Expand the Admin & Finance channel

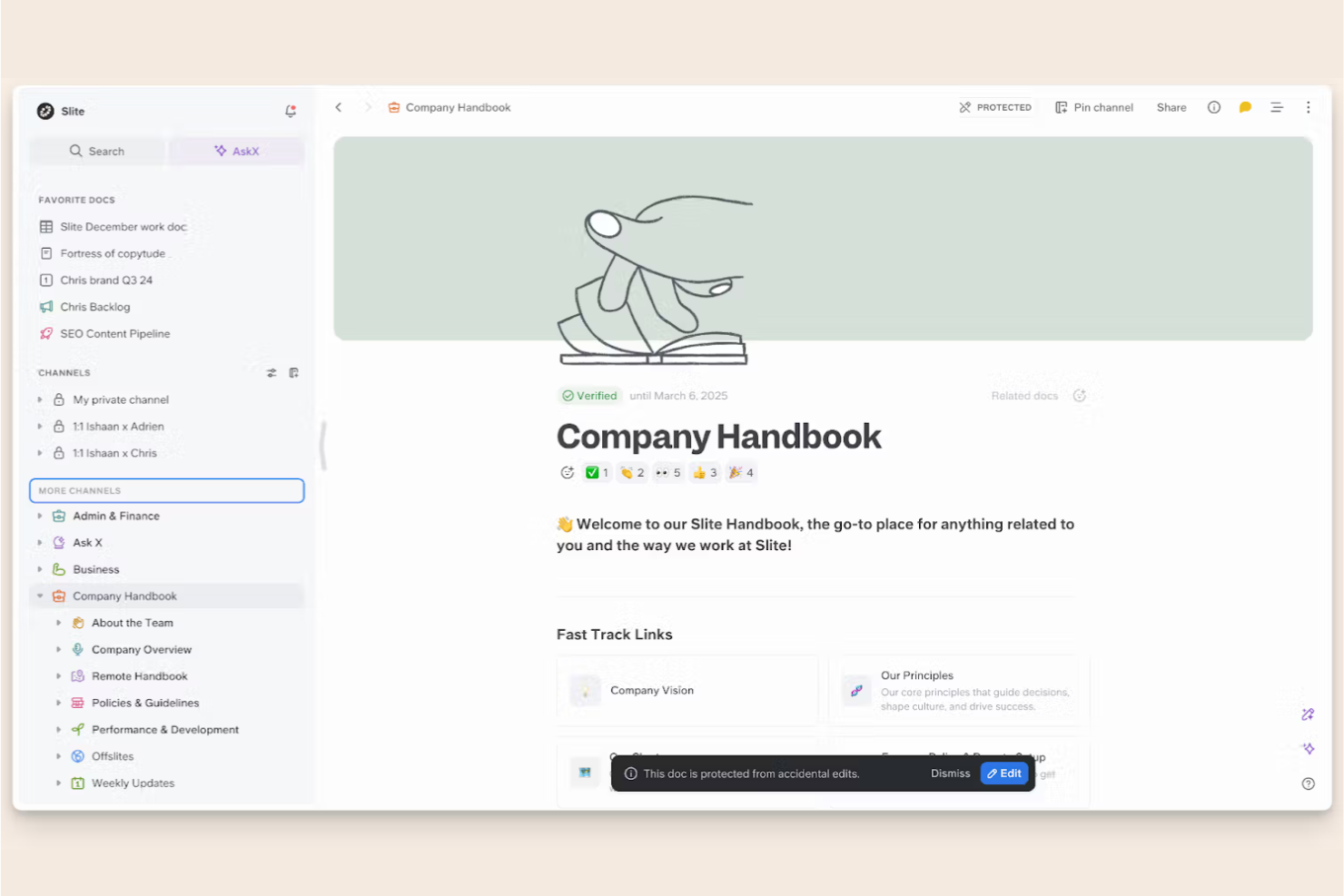(40, 516)
